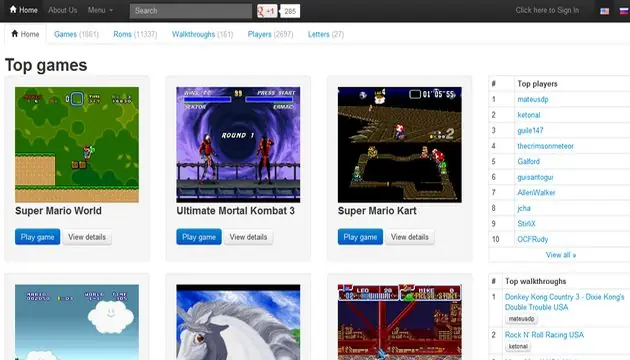Open the Roms (11337) tab
Viewport: 630px width, 360px height.
click(135, 34)
